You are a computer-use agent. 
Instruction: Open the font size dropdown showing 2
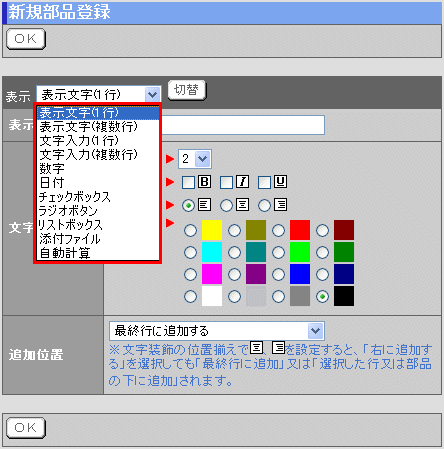click(195, 159)
